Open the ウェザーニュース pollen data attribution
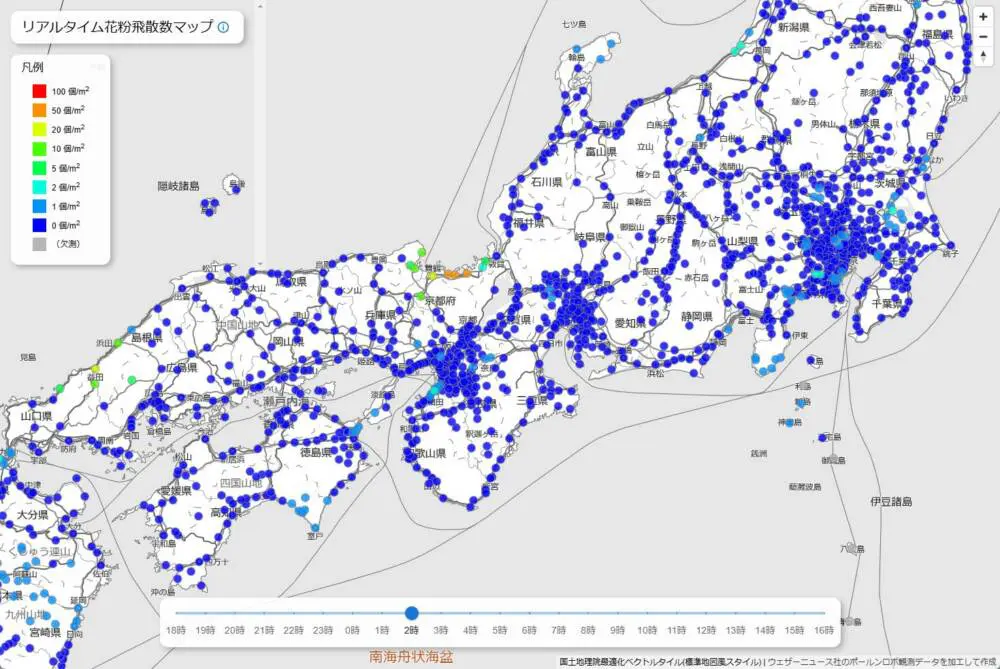The width and height of the screenshot is (1000, 669). [x=883, y=662]
